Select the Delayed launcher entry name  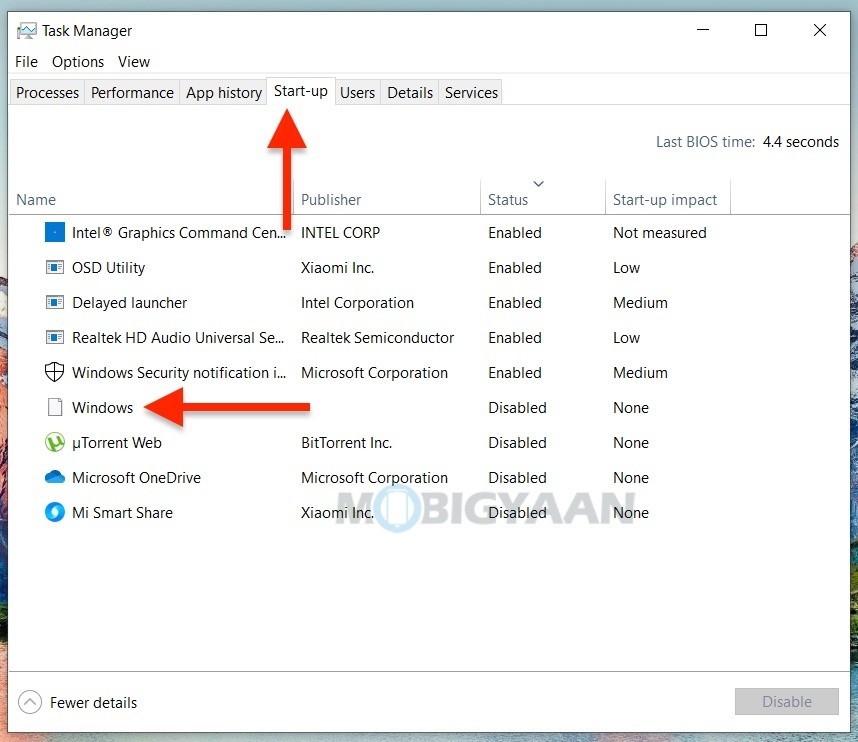click(x=130, y=303)
